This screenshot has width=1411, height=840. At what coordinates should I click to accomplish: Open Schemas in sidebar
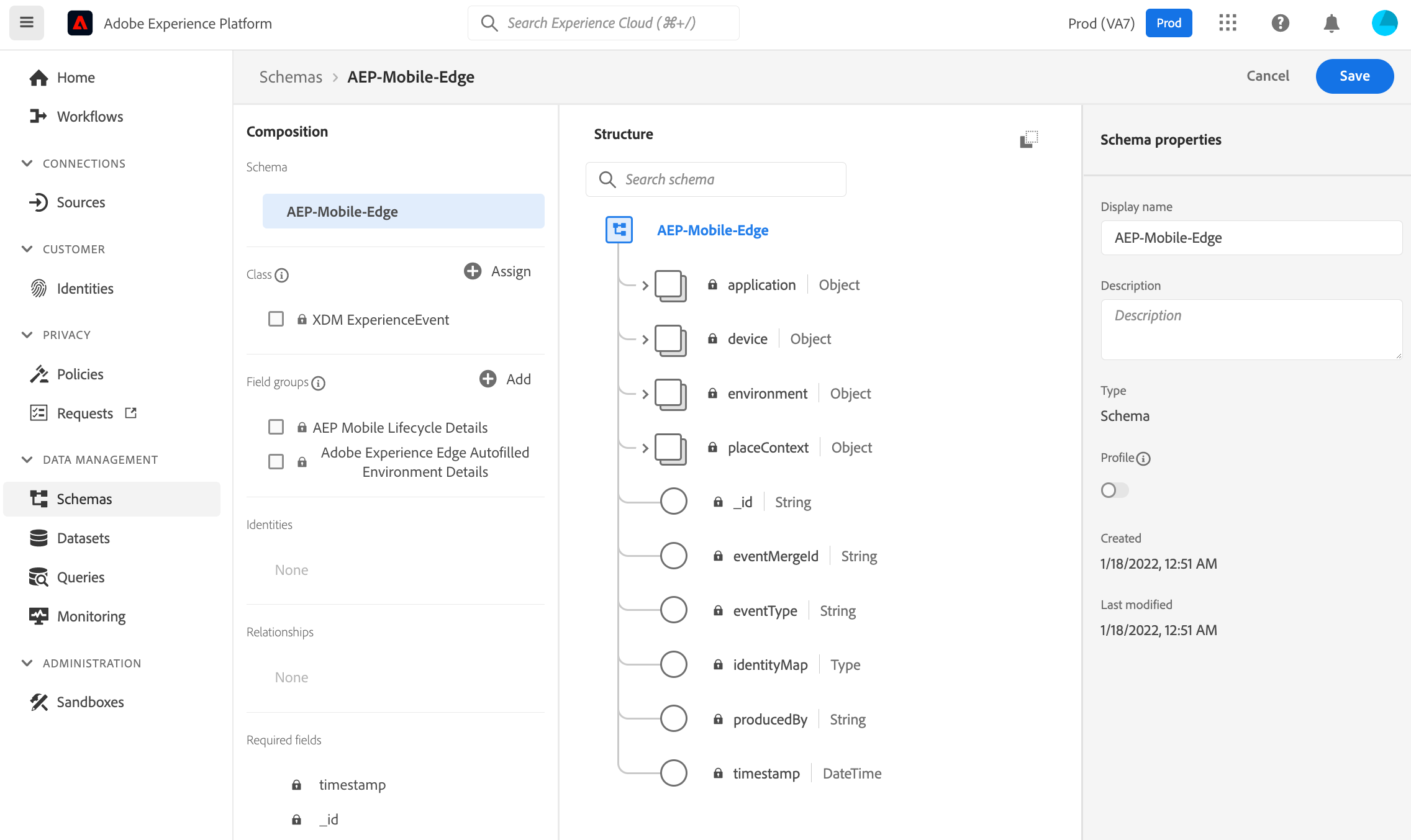point(112,499)
